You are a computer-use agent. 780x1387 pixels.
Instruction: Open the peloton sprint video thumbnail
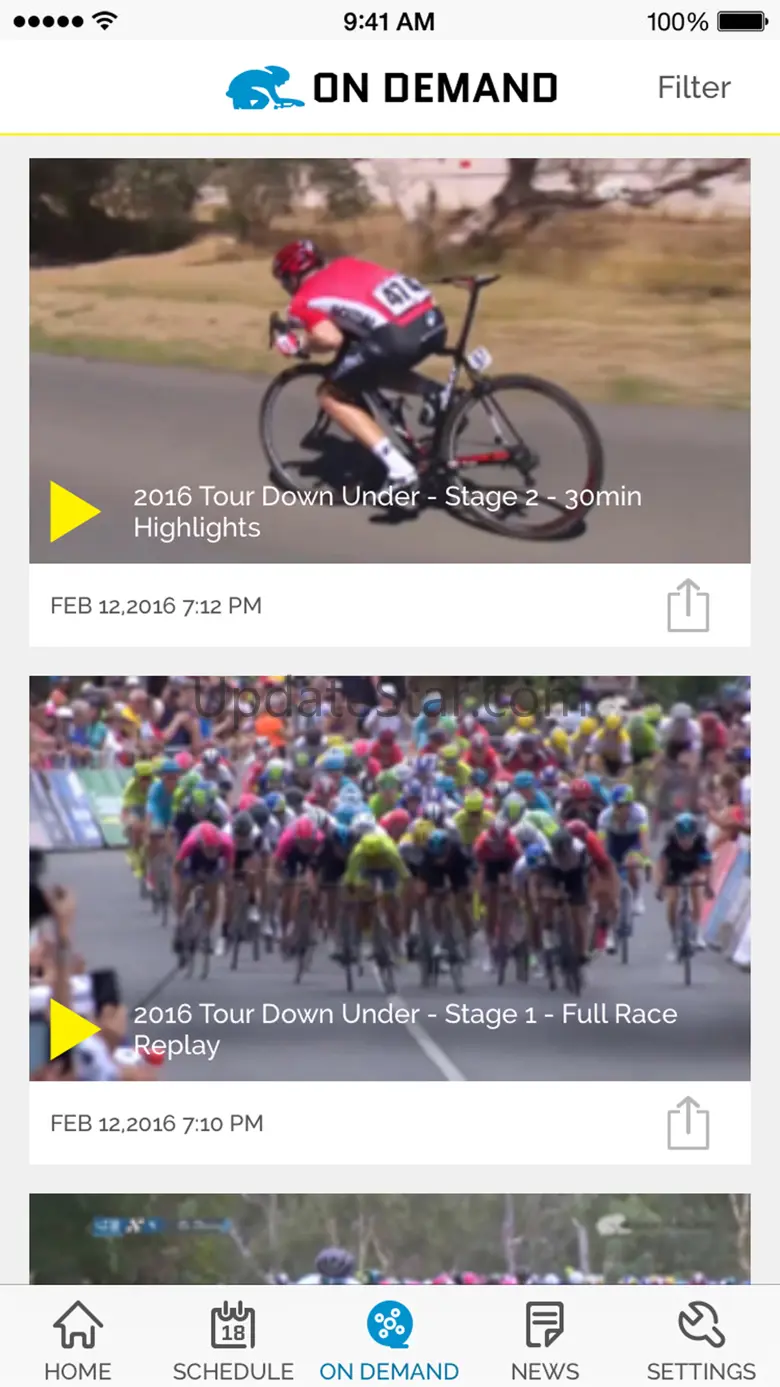coord(390,879)
